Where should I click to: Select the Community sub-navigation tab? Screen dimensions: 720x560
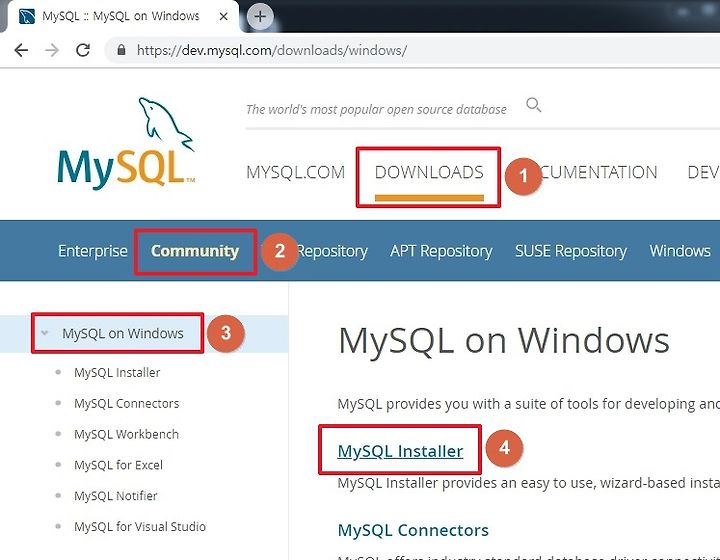coord(195,251)
